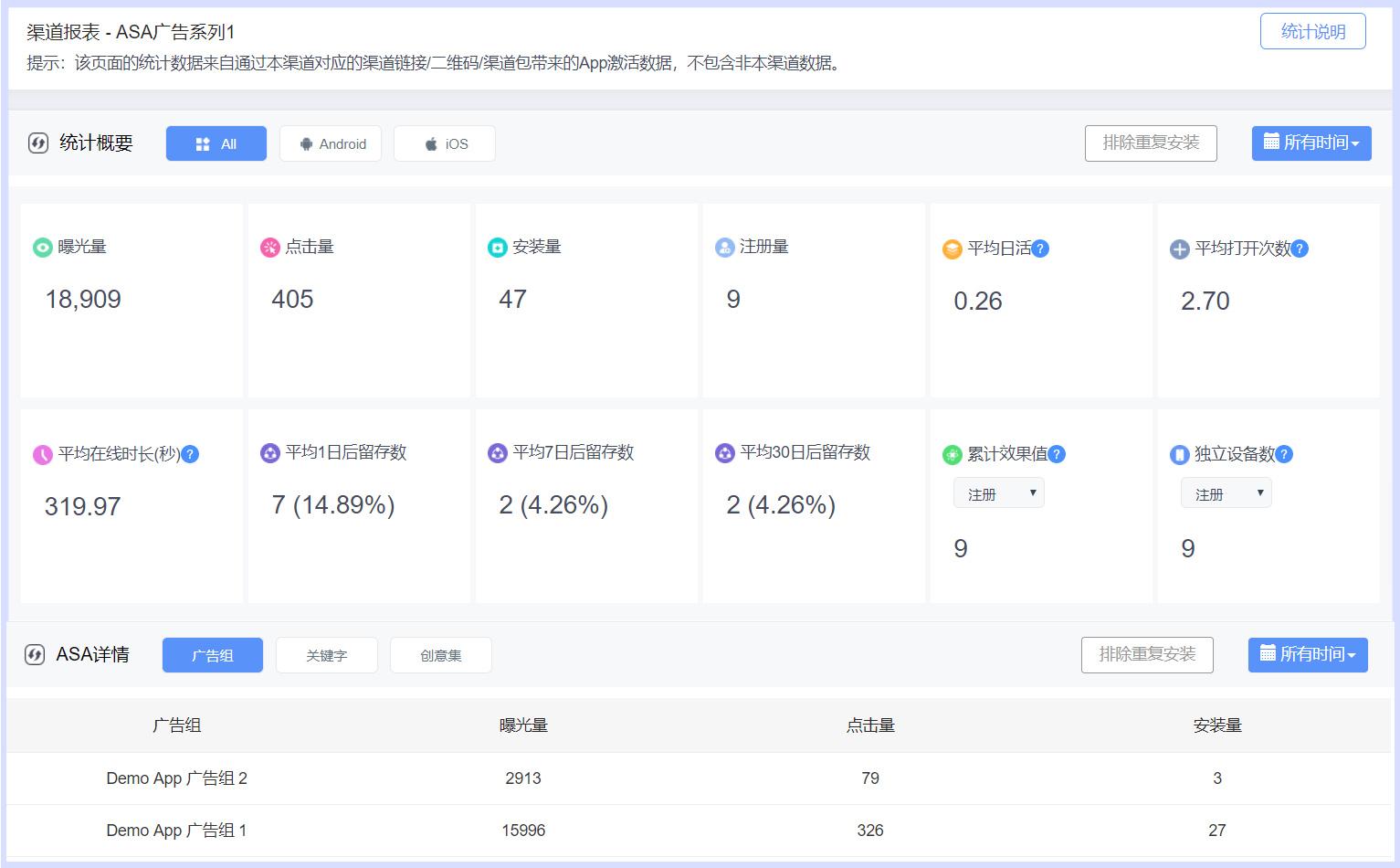Click the 注册量 user icon
This screenshot has width=1400, height=868.
724,247
